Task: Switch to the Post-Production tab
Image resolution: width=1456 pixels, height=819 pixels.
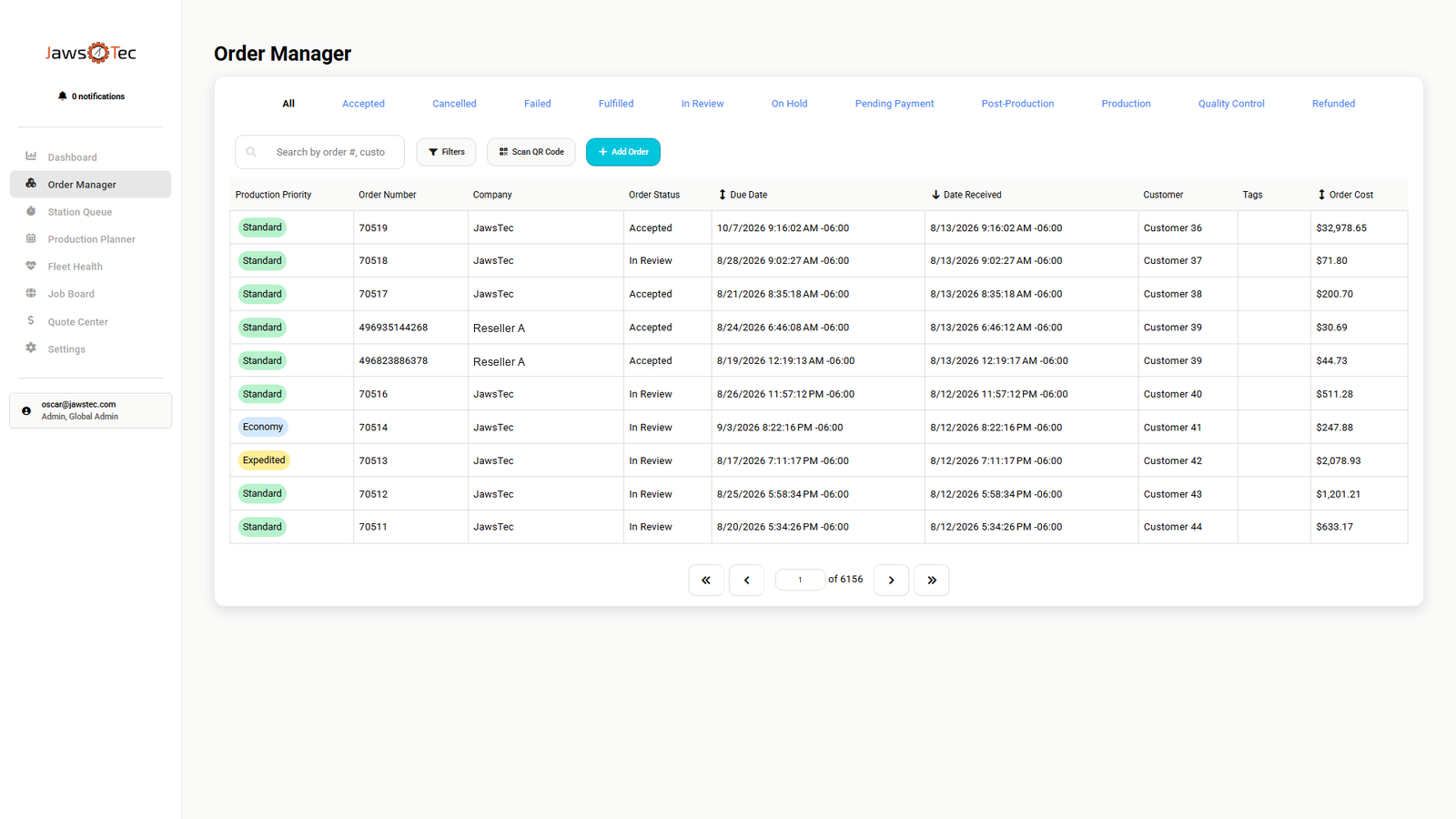Action: click(1017, 104)
